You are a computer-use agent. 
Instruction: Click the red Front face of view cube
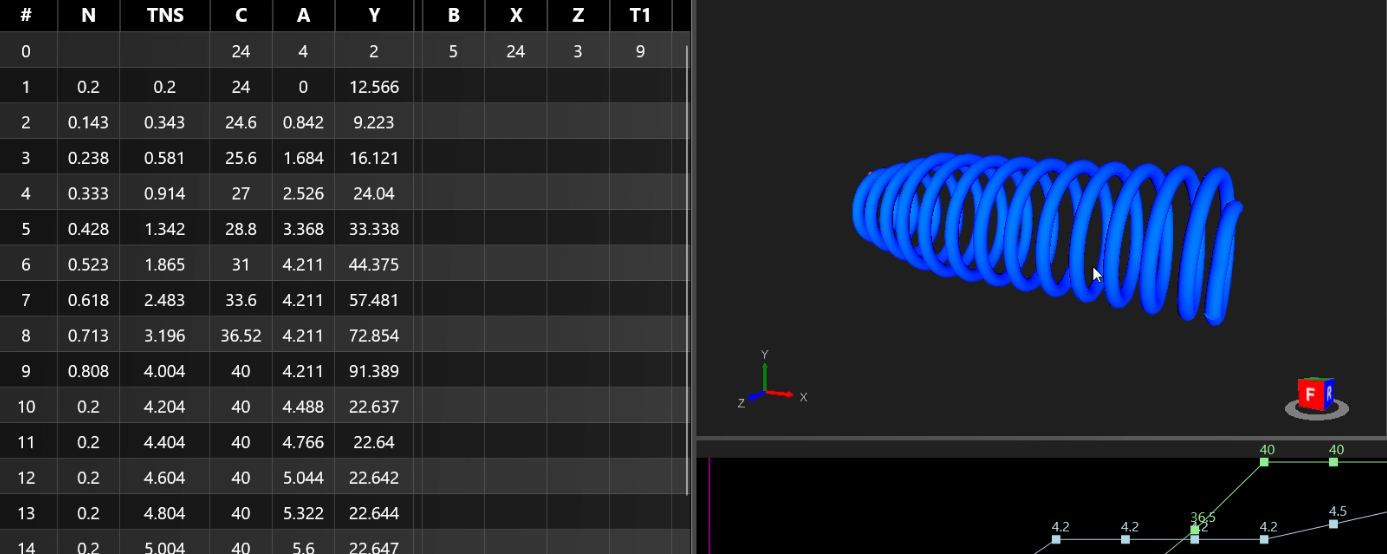[1310, 395]
